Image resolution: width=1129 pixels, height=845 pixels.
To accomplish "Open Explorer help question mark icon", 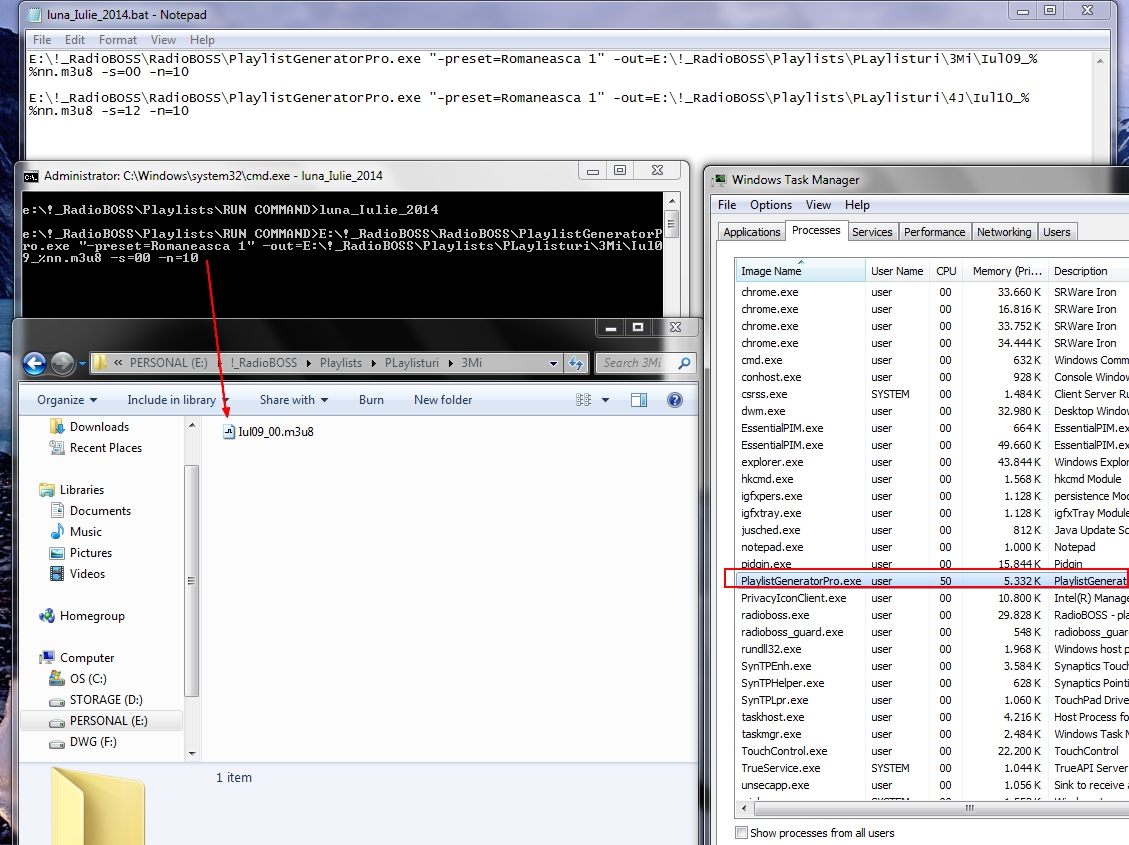I will tap(675, 400).
